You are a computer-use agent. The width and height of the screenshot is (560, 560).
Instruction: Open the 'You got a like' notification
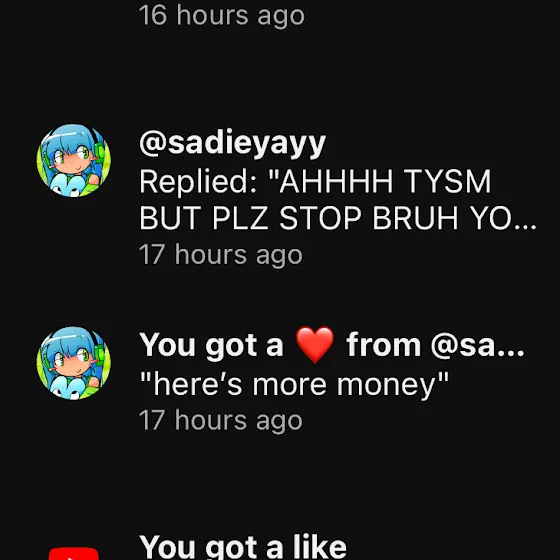coord(243,547)
